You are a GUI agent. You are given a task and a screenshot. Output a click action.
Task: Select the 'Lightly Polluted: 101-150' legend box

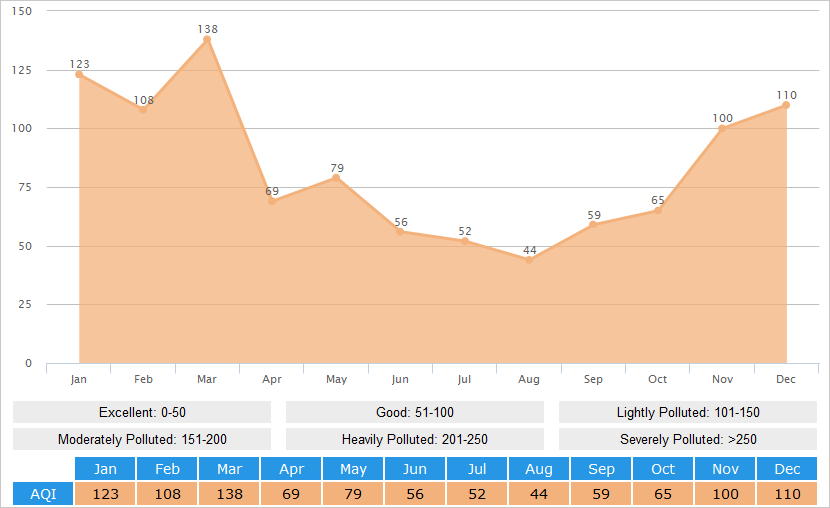pos(688,412)
